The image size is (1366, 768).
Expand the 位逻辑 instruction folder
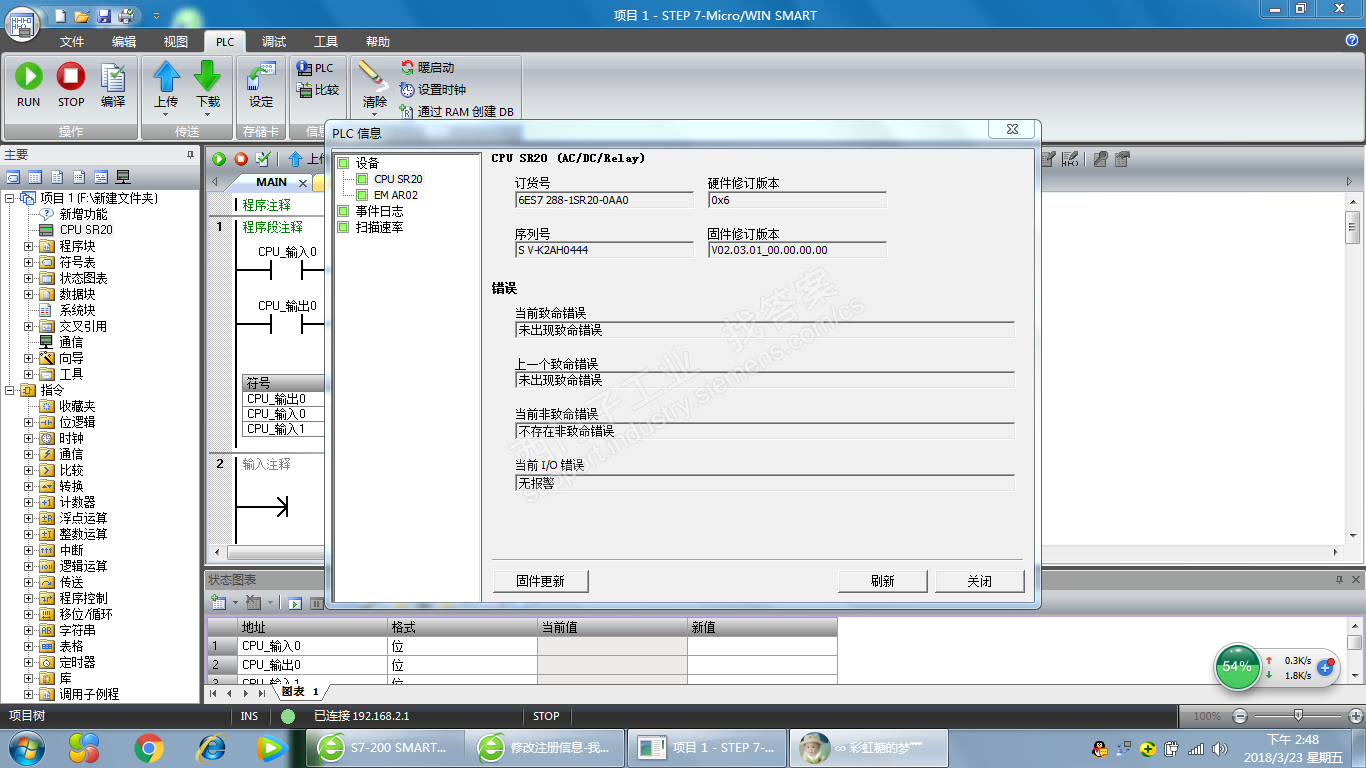28,422
